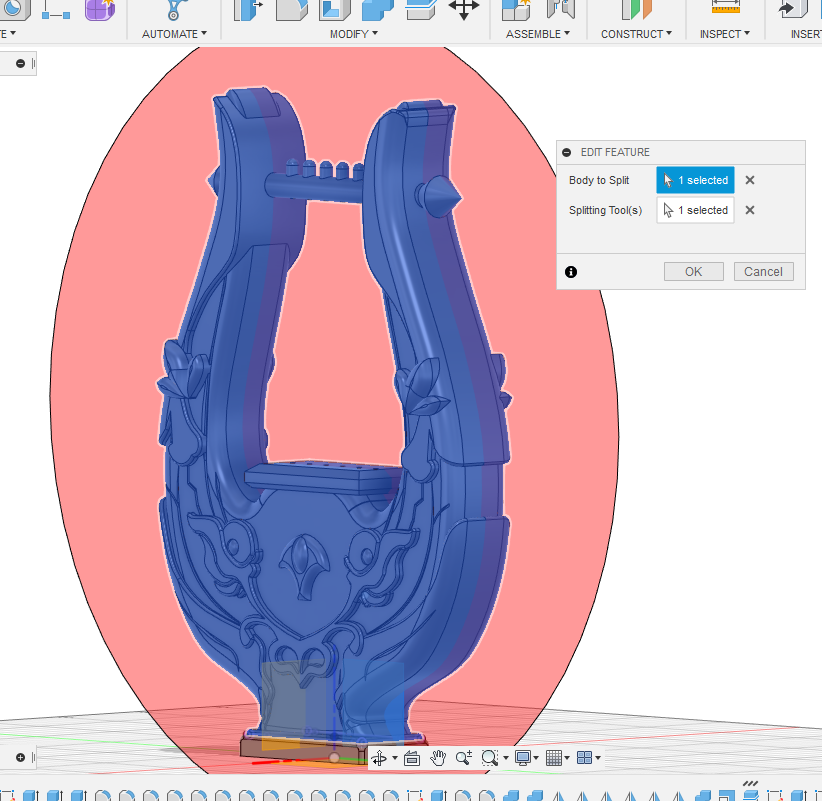Collapse the browser panel at top left
Screen dimensions: 822x801
[x=20, y=63]
